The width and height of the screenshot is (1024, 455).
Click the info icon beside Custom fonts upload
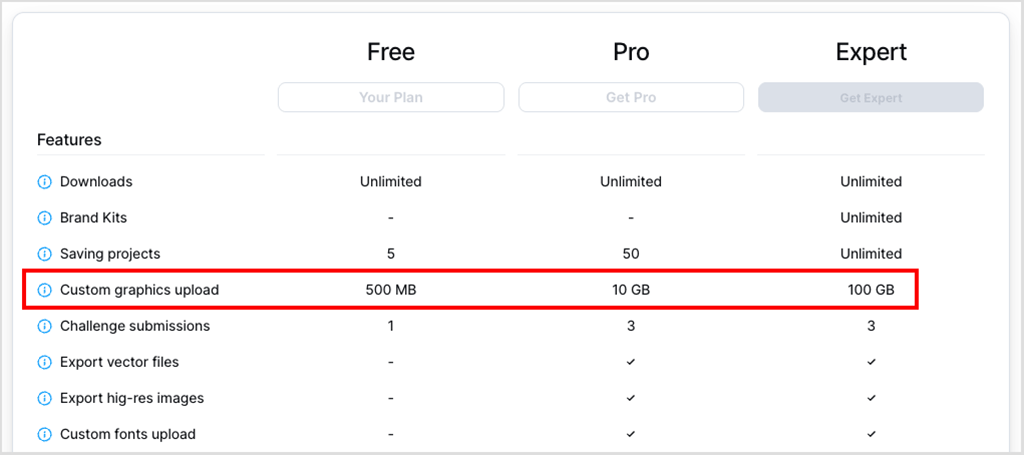[44, 434]
